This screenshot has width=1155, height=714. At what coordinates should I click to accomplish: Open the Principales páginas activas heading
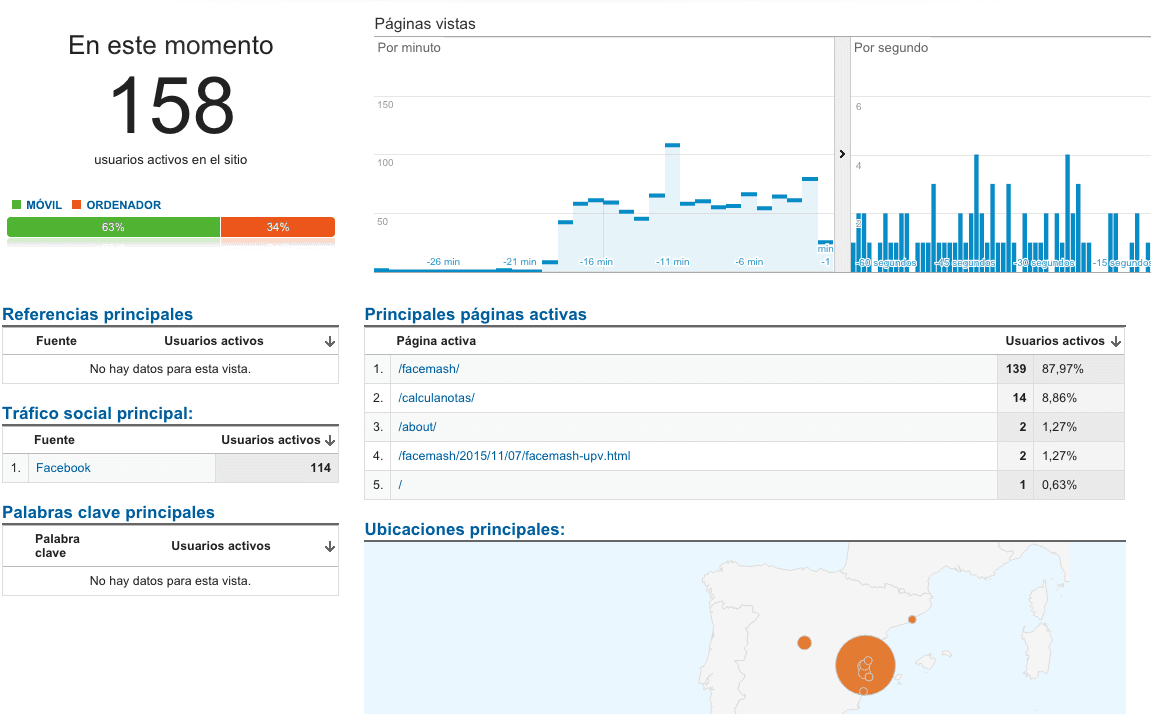point(475,315)
